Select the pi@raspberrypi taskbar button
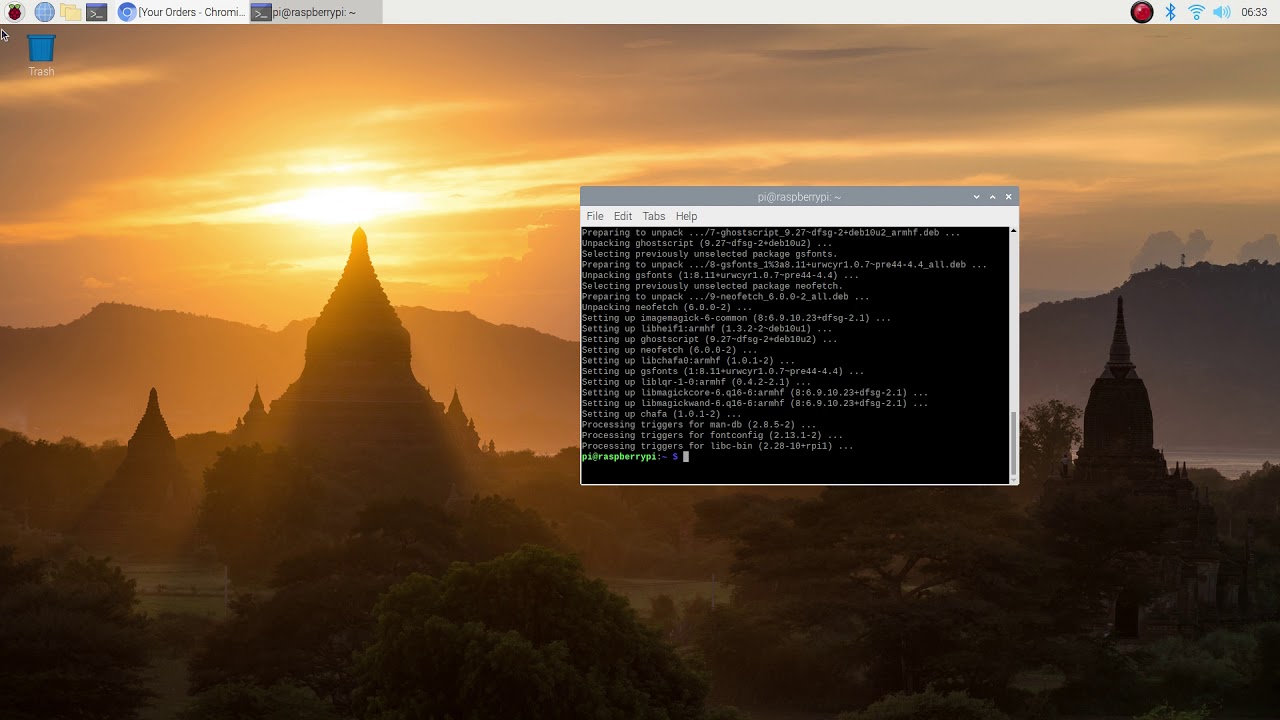Image resolution: width=1280 pixels, height=720 pixels. 315,12
